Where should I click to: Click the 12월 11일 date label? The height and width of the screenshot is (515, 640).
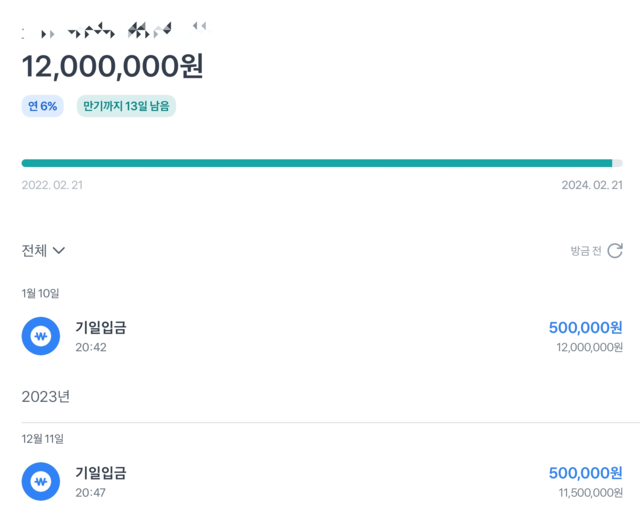tap(44, 439)
